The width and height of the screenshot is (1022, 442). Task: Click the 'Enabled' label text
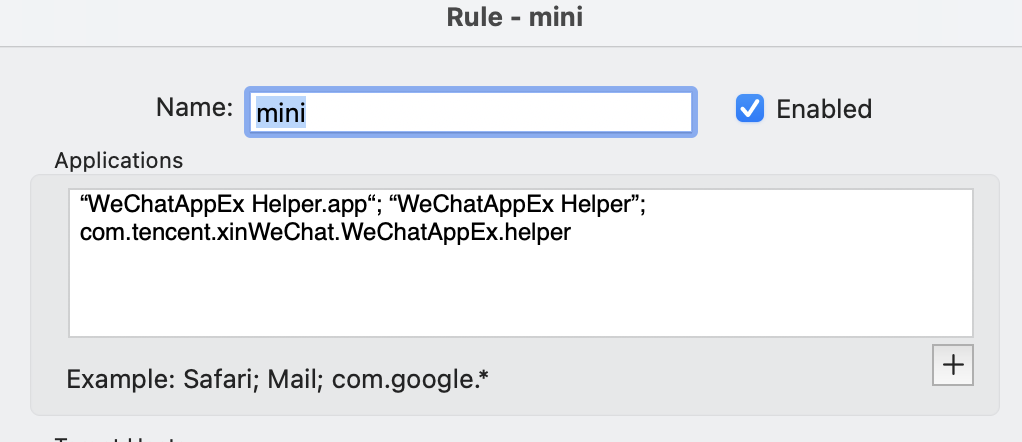[824, 108]
